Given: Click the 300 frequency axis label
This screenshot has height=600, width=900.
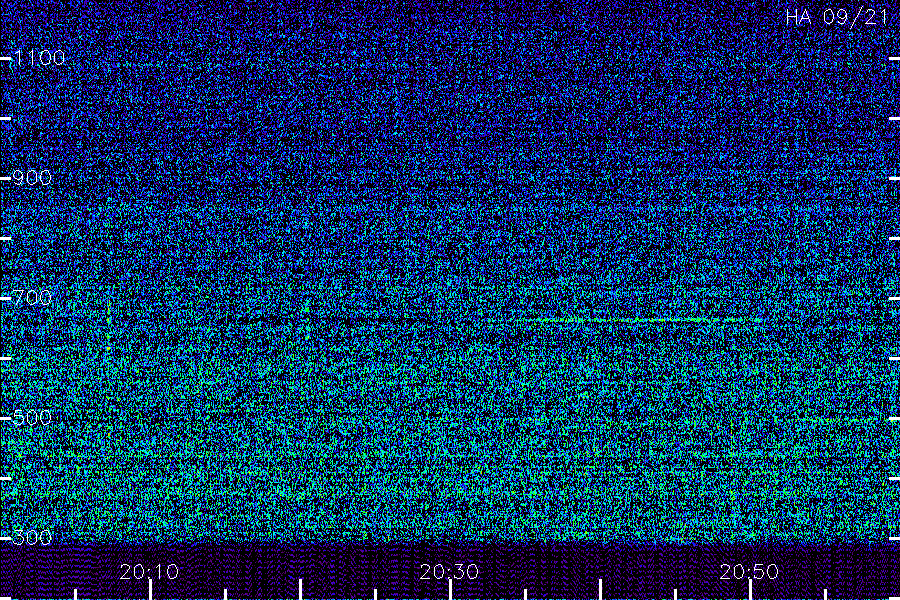Looking at the screenshot, I should point(32,537).
